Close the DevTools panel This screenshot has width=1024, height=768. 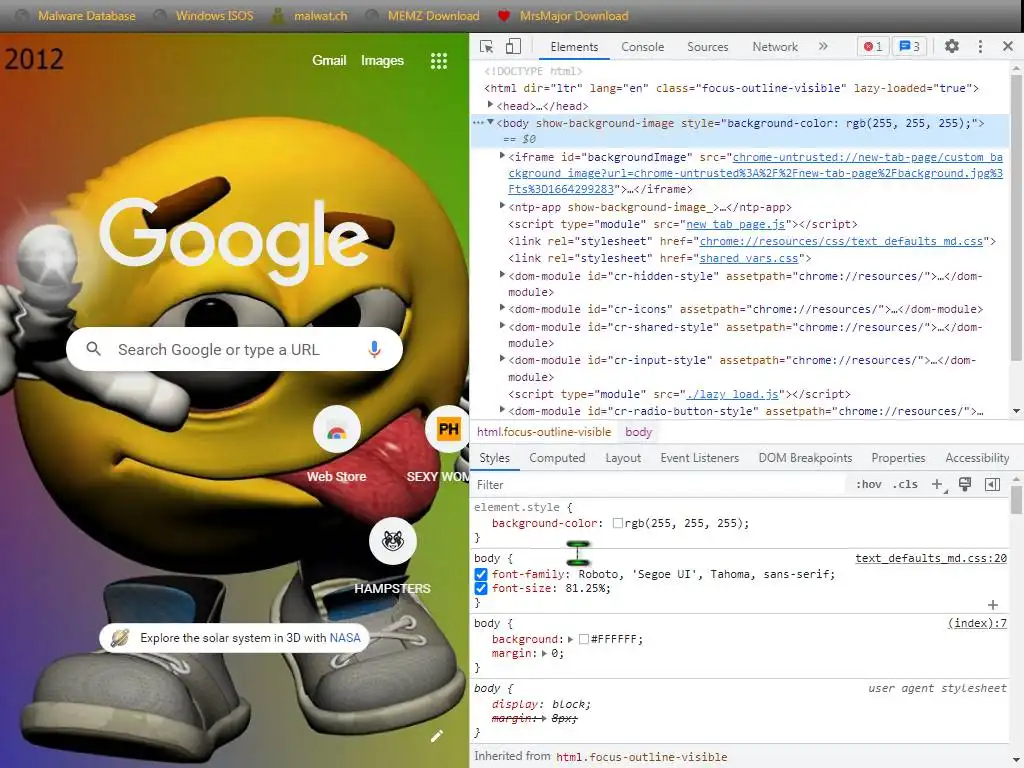coord(1007,46)
